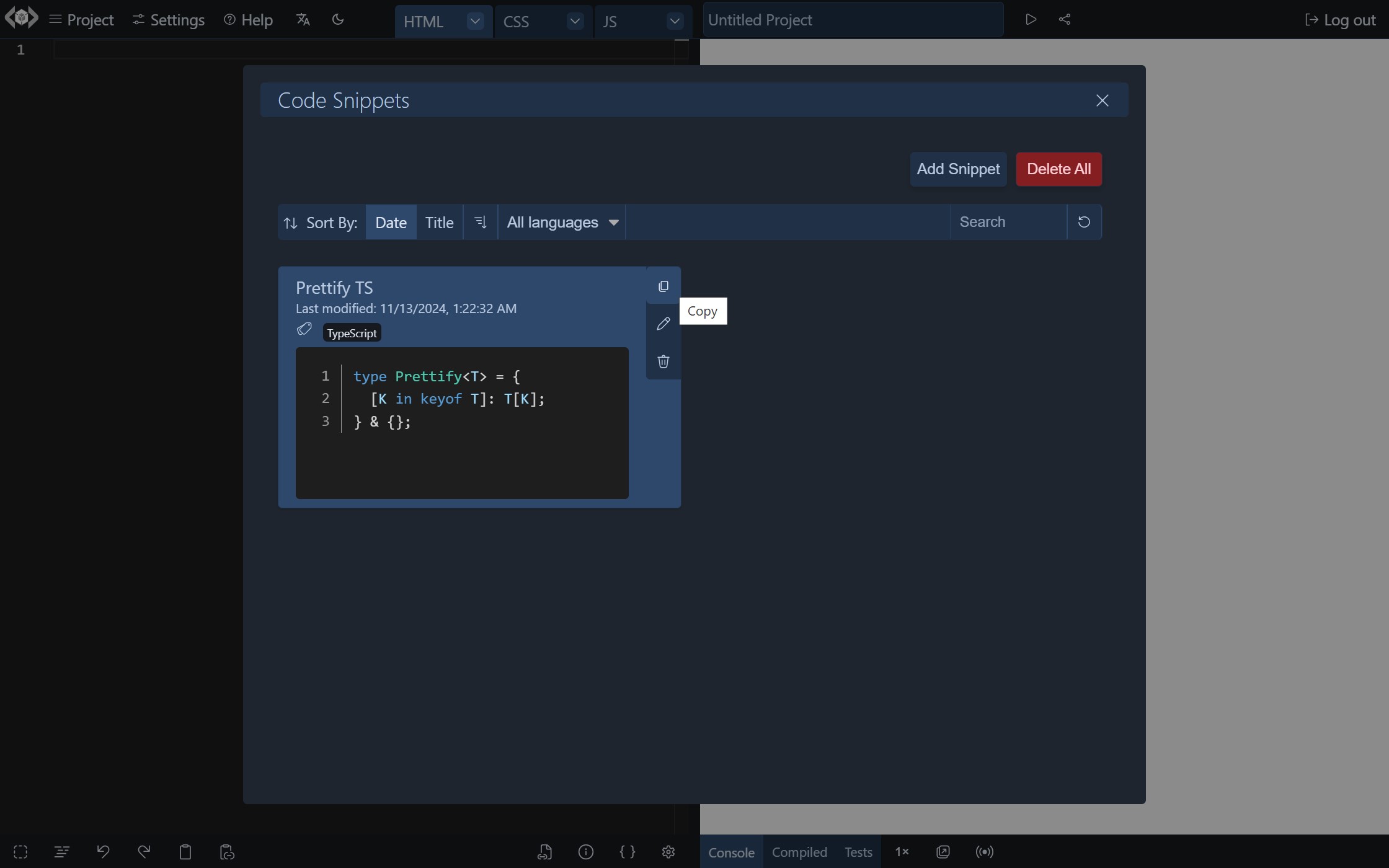This screenshot has width=1389, height=868.
Task: Toggle dark mode with the moon icon
Action: click(338, 19)
